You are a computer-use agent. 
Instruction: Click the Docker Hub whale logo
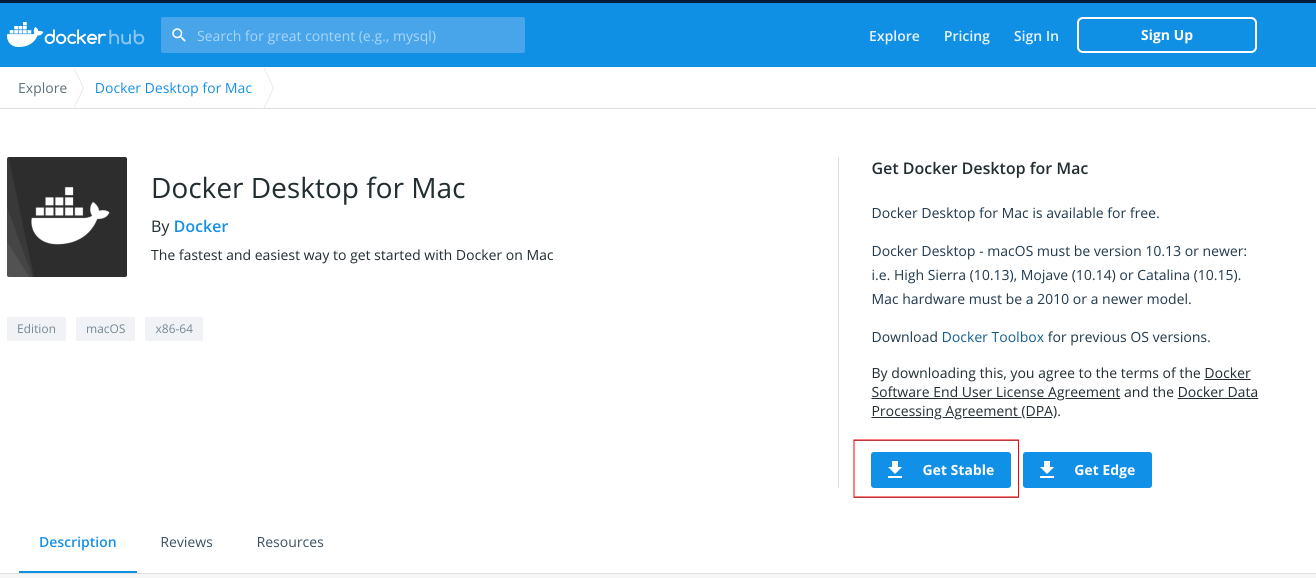click(x=75, y=35)
